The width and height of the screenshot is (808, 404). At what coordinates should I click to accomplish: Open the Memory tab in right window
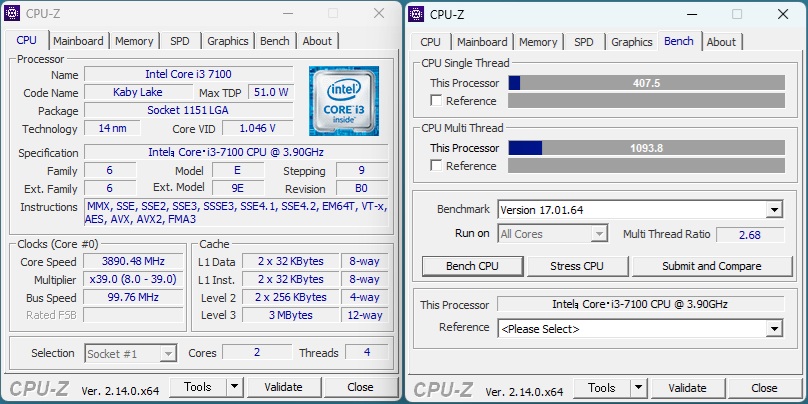[x=538, y=42]
